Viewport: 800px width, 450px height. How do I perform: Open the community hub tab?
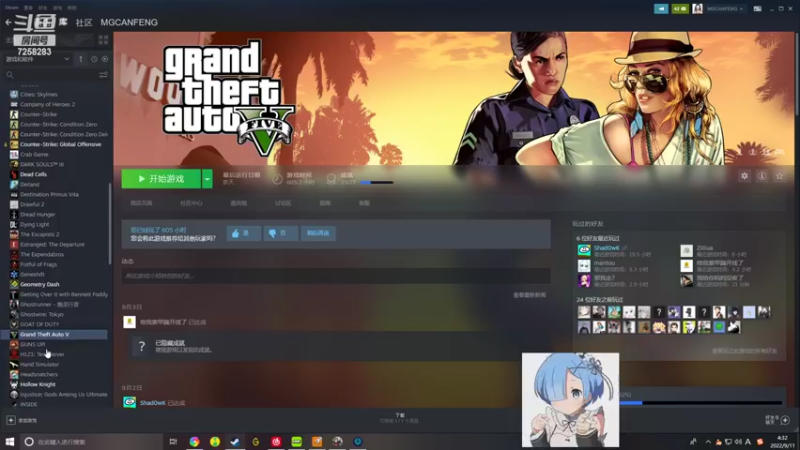point(191,203)
